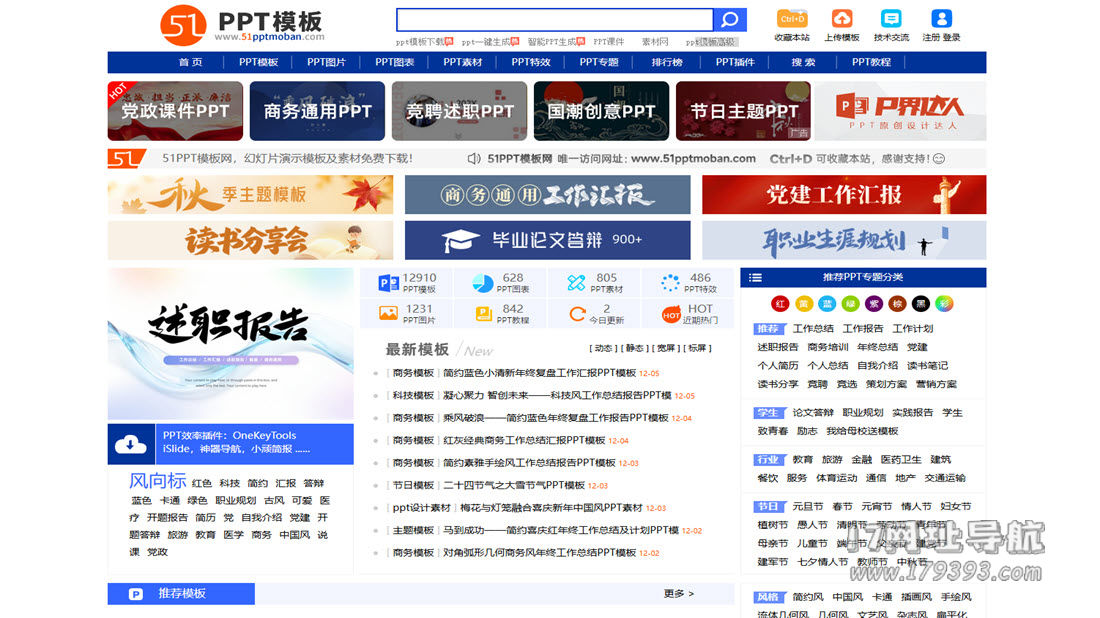
Task: Open the HOT 近期热门 icon
Action: 671,314
